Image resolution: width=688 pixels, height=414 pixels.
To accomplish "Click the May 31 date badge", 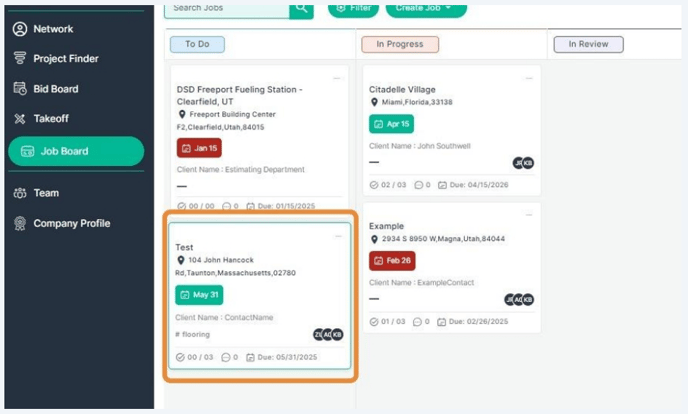I will click(199, 295).
